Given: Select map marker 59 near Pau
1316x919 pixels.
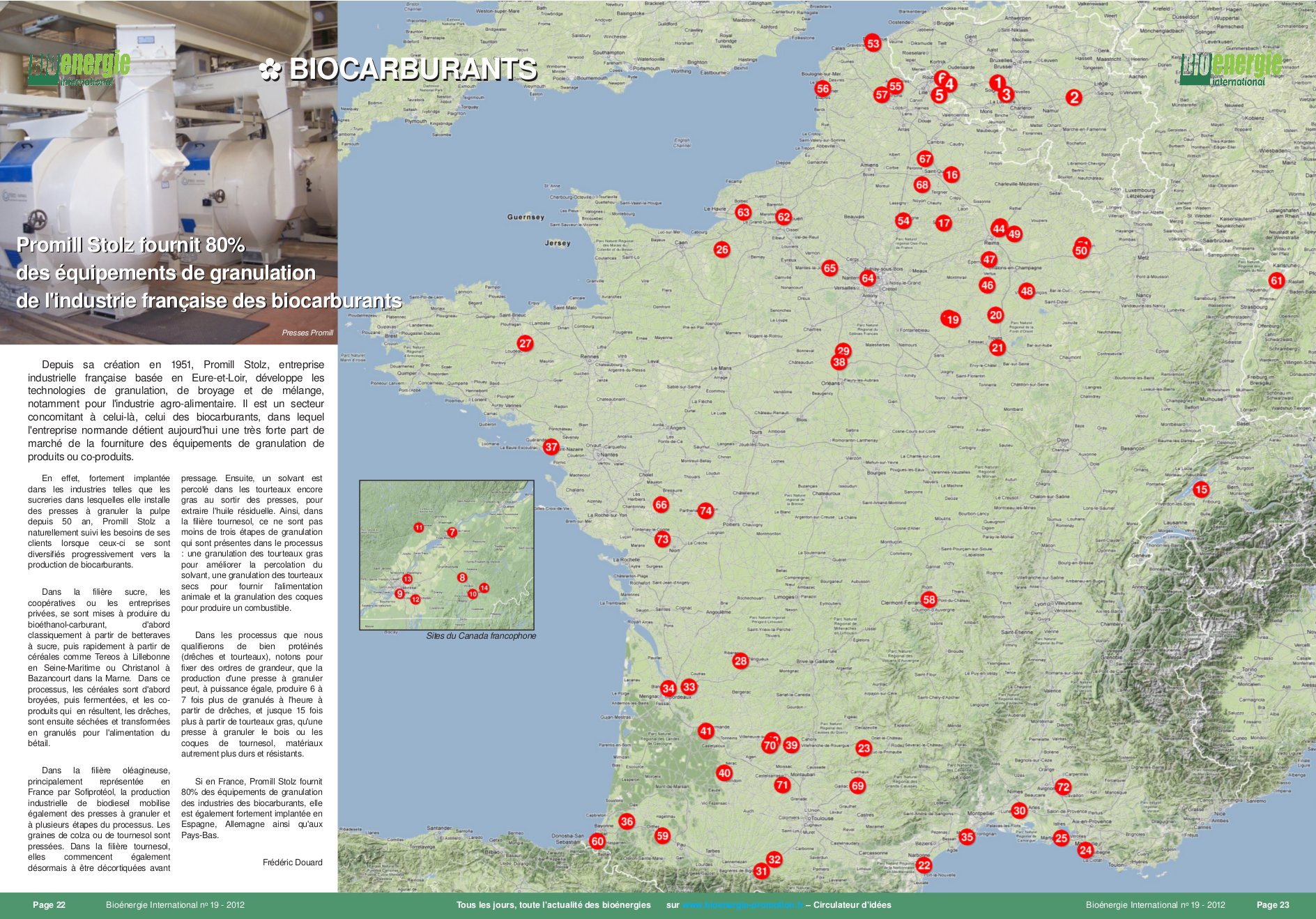Looking at the screenshot, I should point(662,835).
